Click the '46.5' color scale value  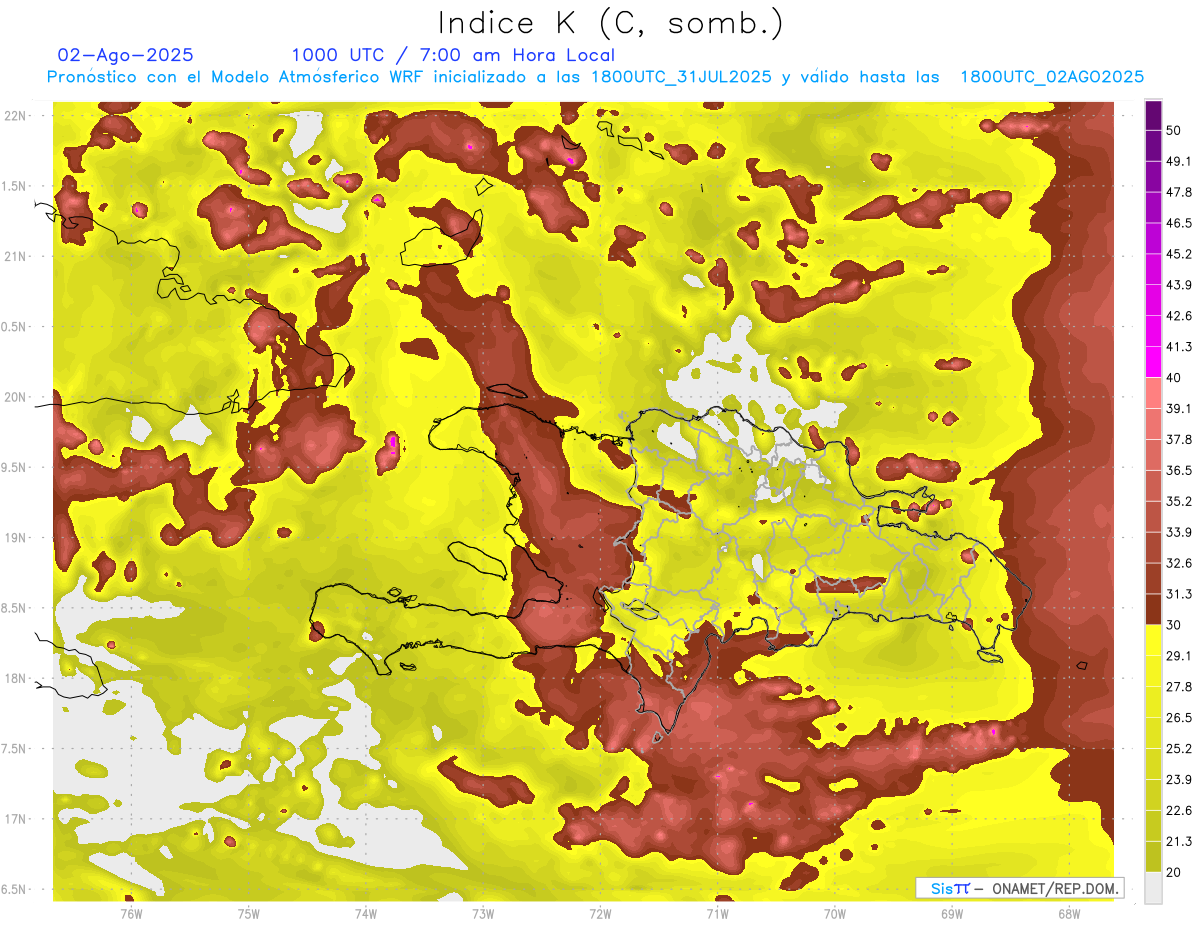click(1178, 223)
